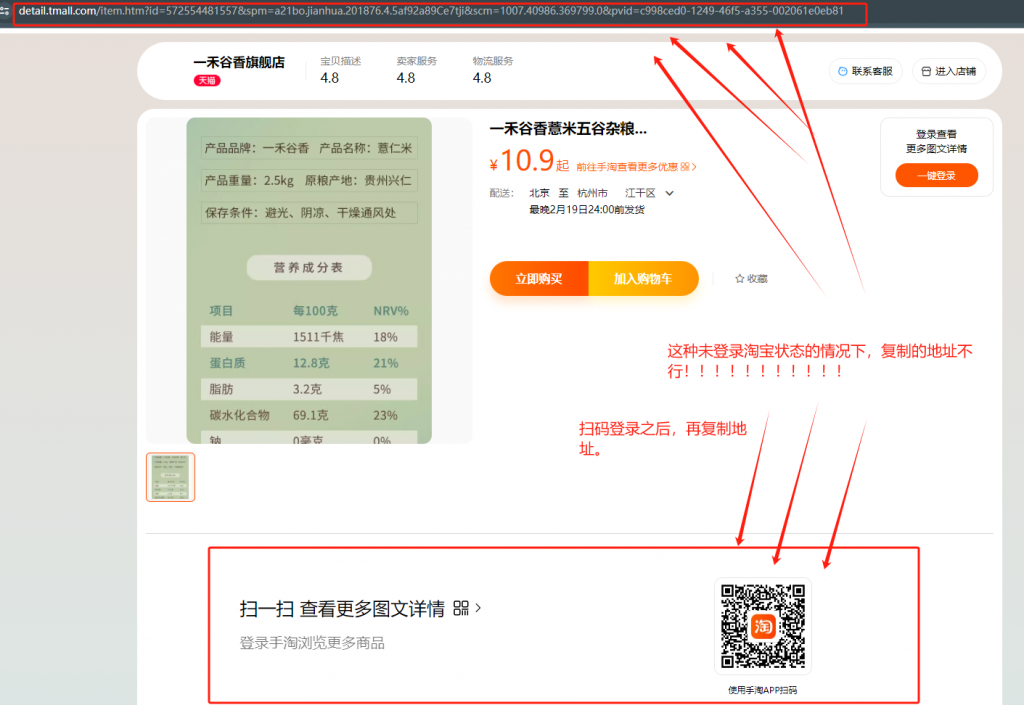Click 登录查看更多图文详情 text
The height and width of the screenshot is (705, 1024).
click(x=936, y=142)
